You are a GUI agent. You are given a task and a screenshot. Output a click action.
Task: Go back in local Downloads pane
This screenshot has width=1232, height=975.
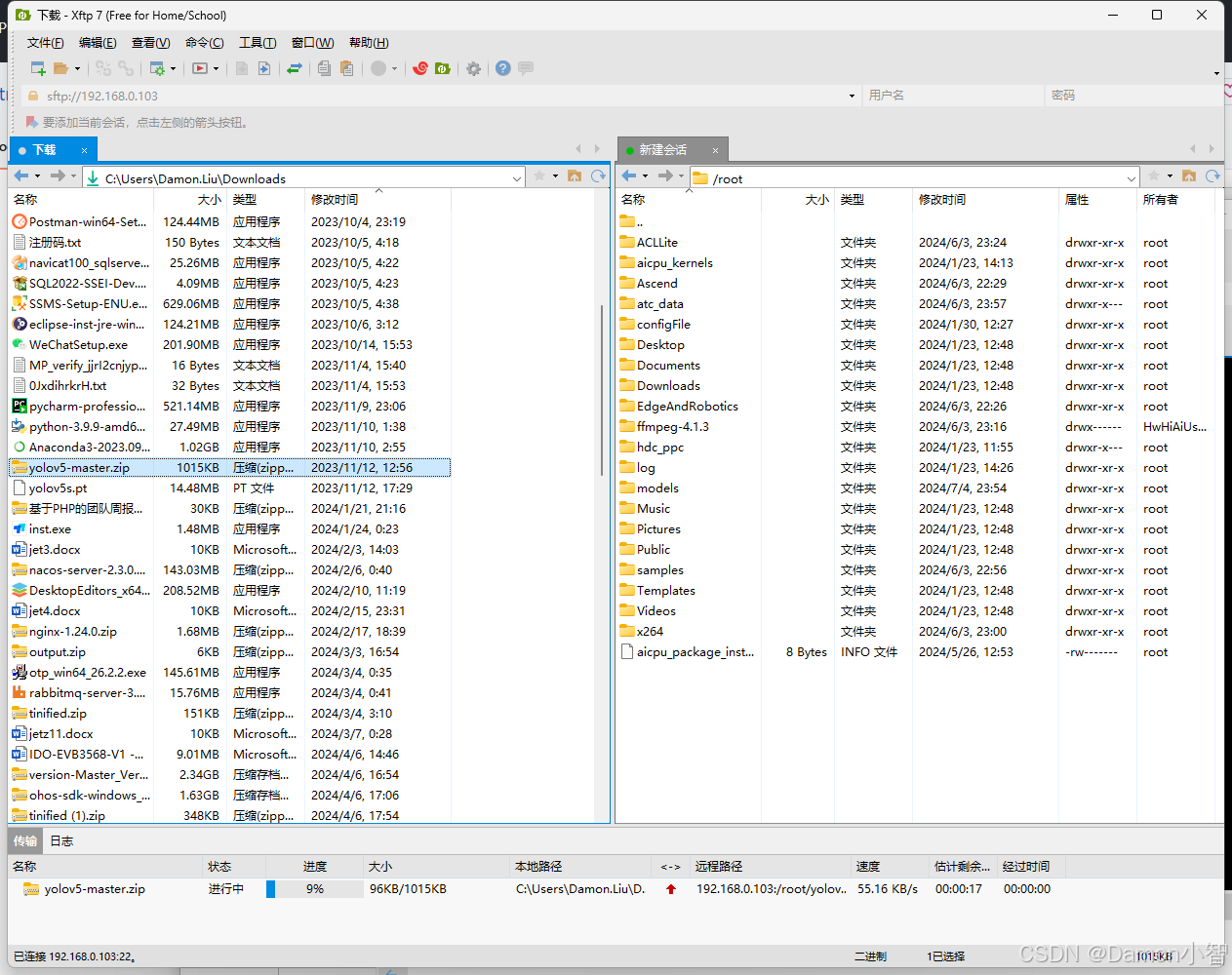[x=21, y=176]
